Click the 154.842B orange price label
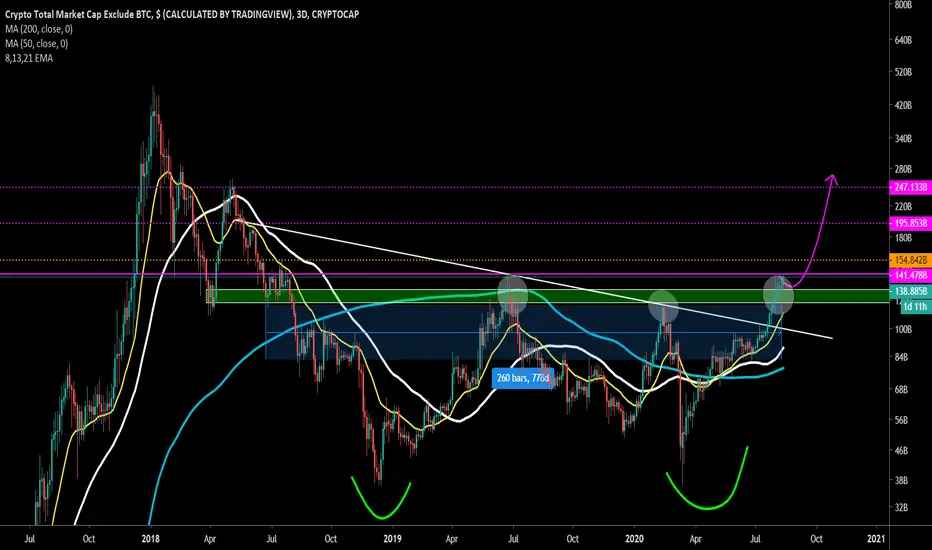The height and width of the screenshot is (550, 932). tap(910, 260)
